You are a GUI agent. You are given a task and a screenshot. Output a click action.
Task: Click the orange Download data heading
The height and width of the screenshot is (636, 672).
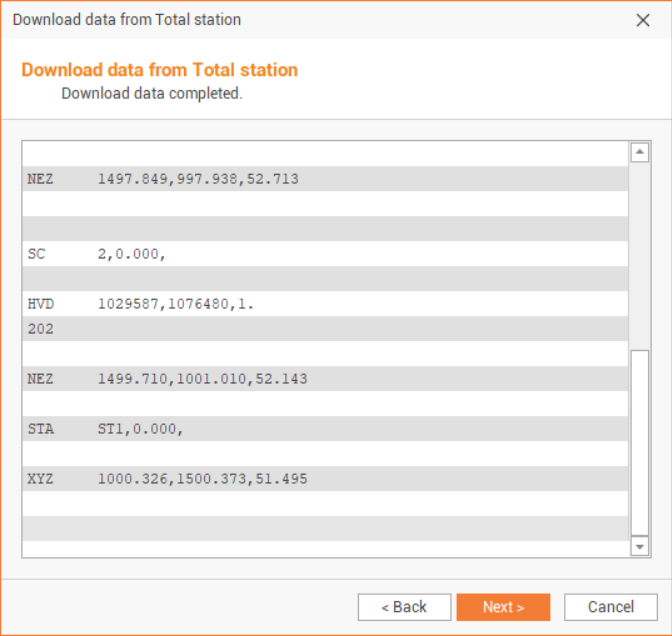coord(160,70)
